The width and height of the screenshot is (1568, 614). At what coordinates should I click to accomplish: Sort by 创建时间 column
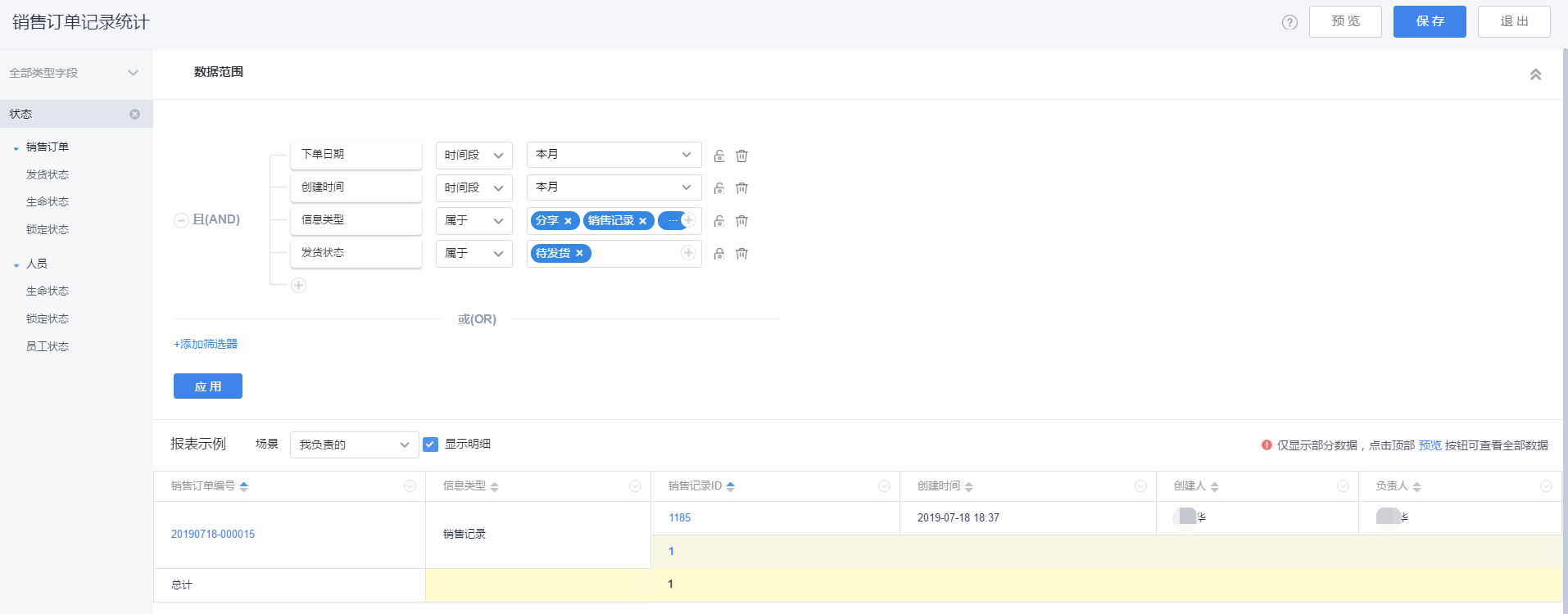[968, 486]
